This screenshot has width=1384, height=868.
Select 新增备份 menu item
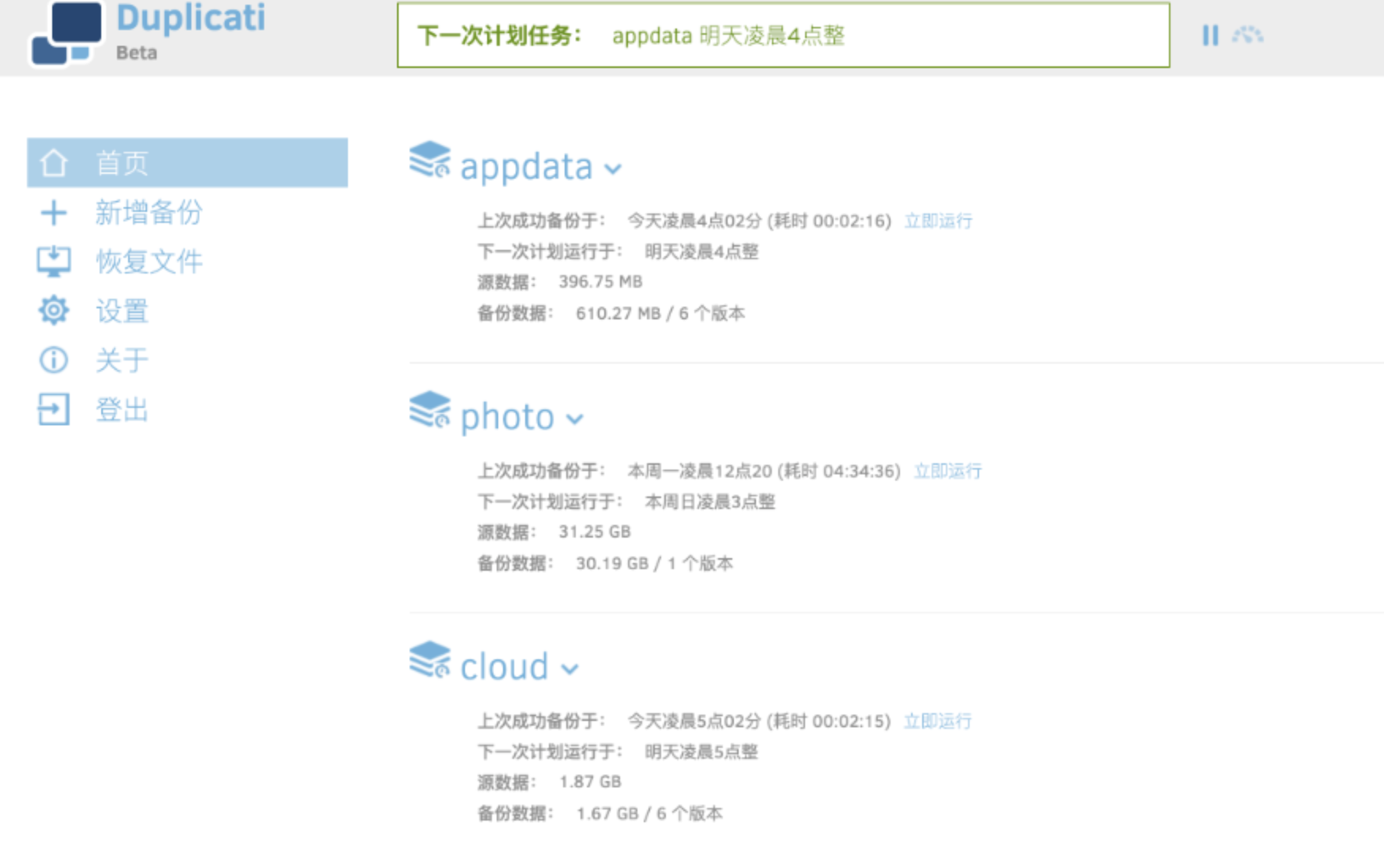[x=149, y=212]
